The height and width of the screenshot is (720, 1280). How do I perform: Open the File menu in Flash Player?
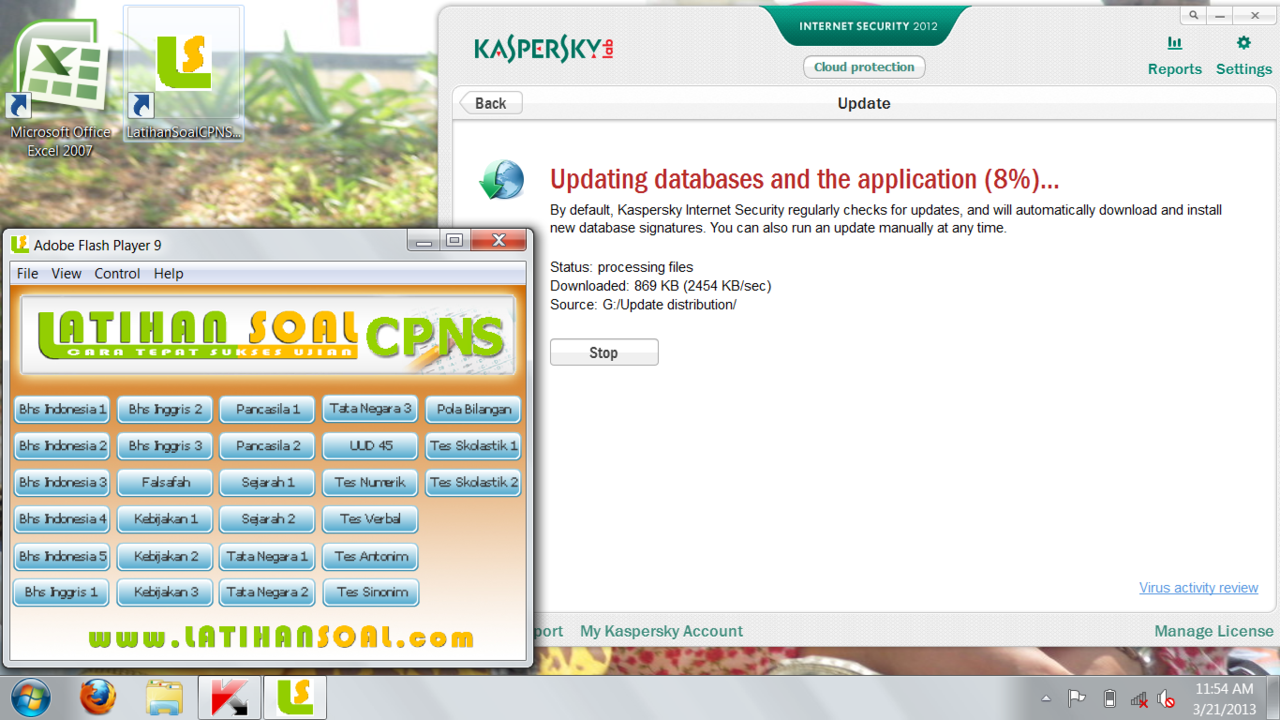pyautogui.click(x=27, y=273)
